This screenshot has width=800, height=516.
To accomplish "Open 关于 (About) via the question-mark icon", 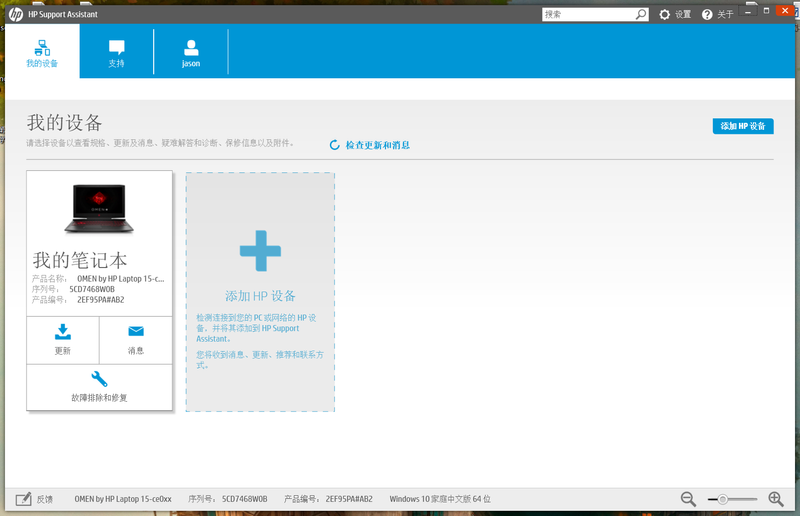I will coord(707,14).
